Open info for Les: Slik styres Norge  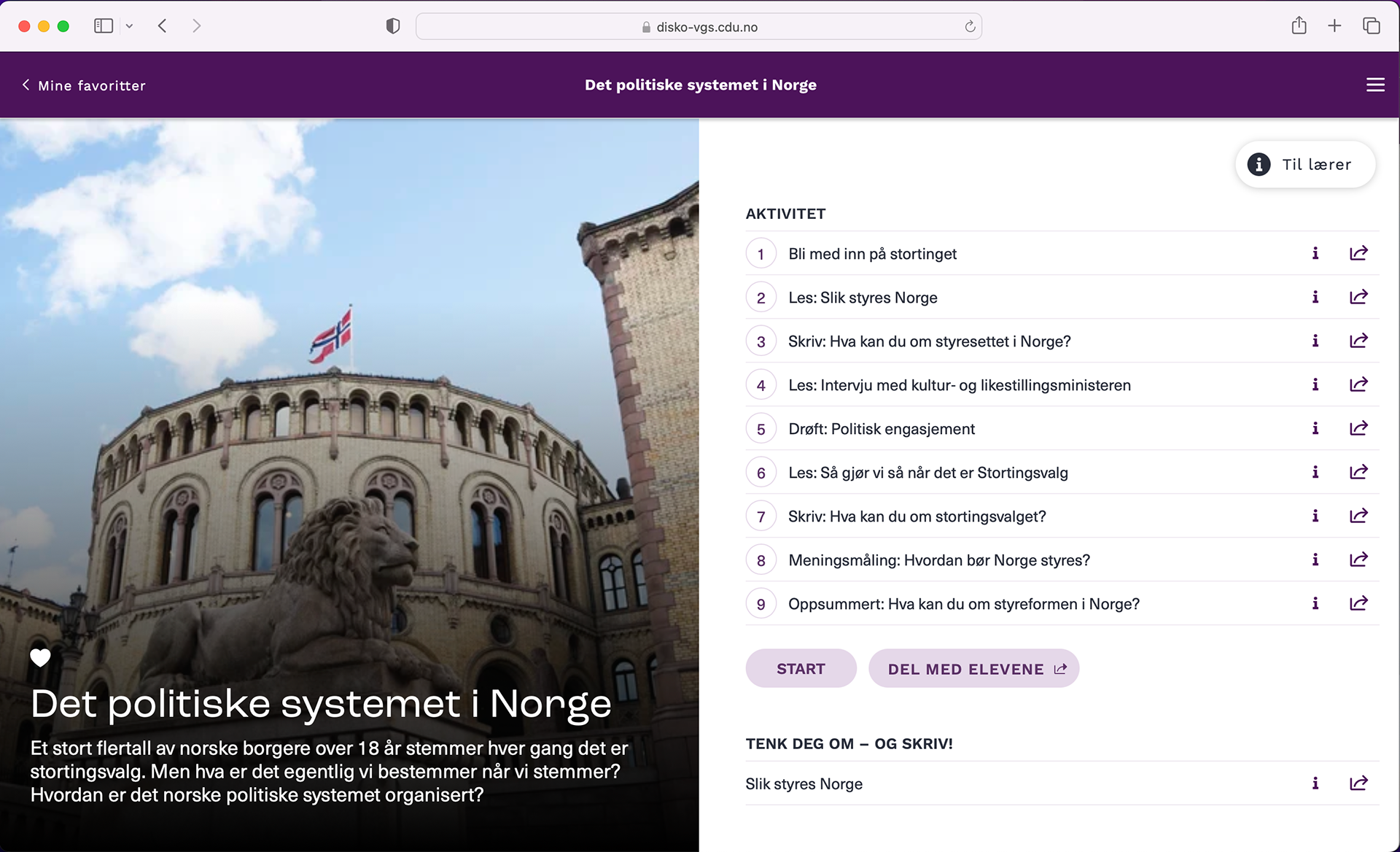click(1315, 297)
